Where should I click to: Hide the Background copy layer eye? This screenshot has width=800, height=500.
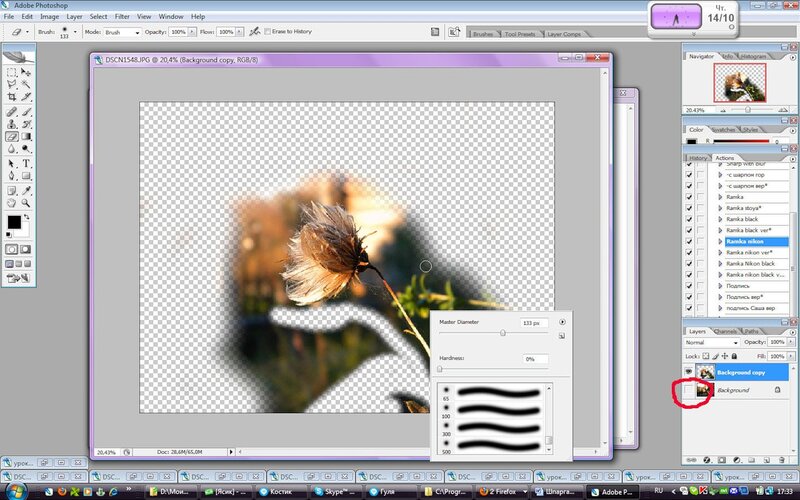[x=689, y=372]
